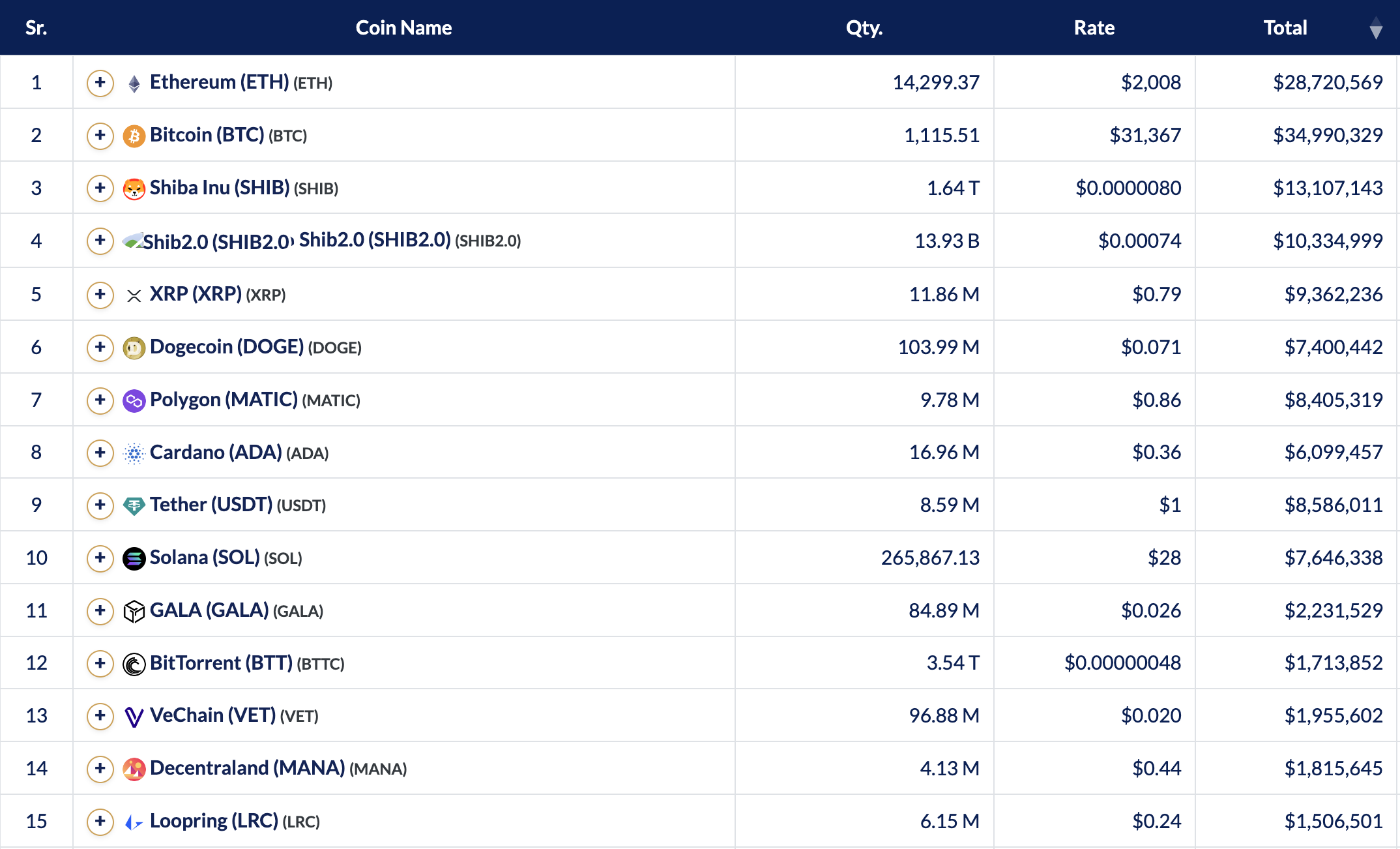Select the Loopring total $1,506,501

click(1334, 822)
